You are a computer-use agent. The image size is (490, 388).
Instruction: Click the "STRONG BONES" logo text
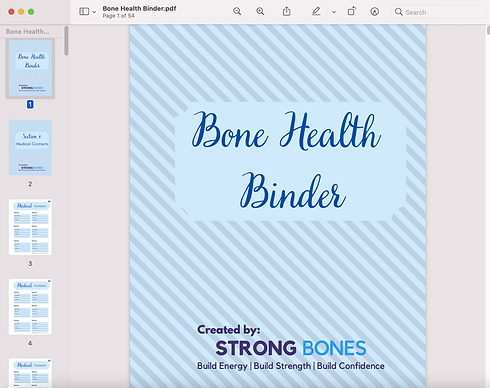click(291, 348)
